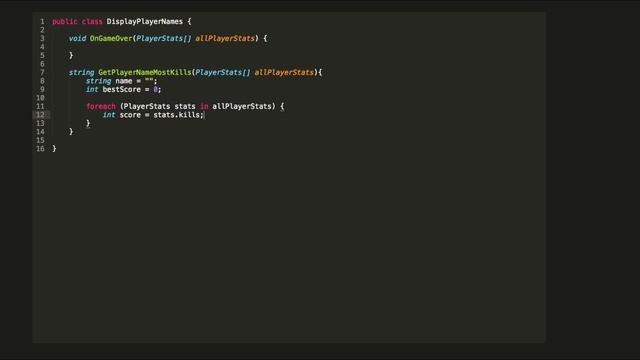Click allPlayerStats in the foreach loop
Screen dimensions: 640x360
pos(242,106)
